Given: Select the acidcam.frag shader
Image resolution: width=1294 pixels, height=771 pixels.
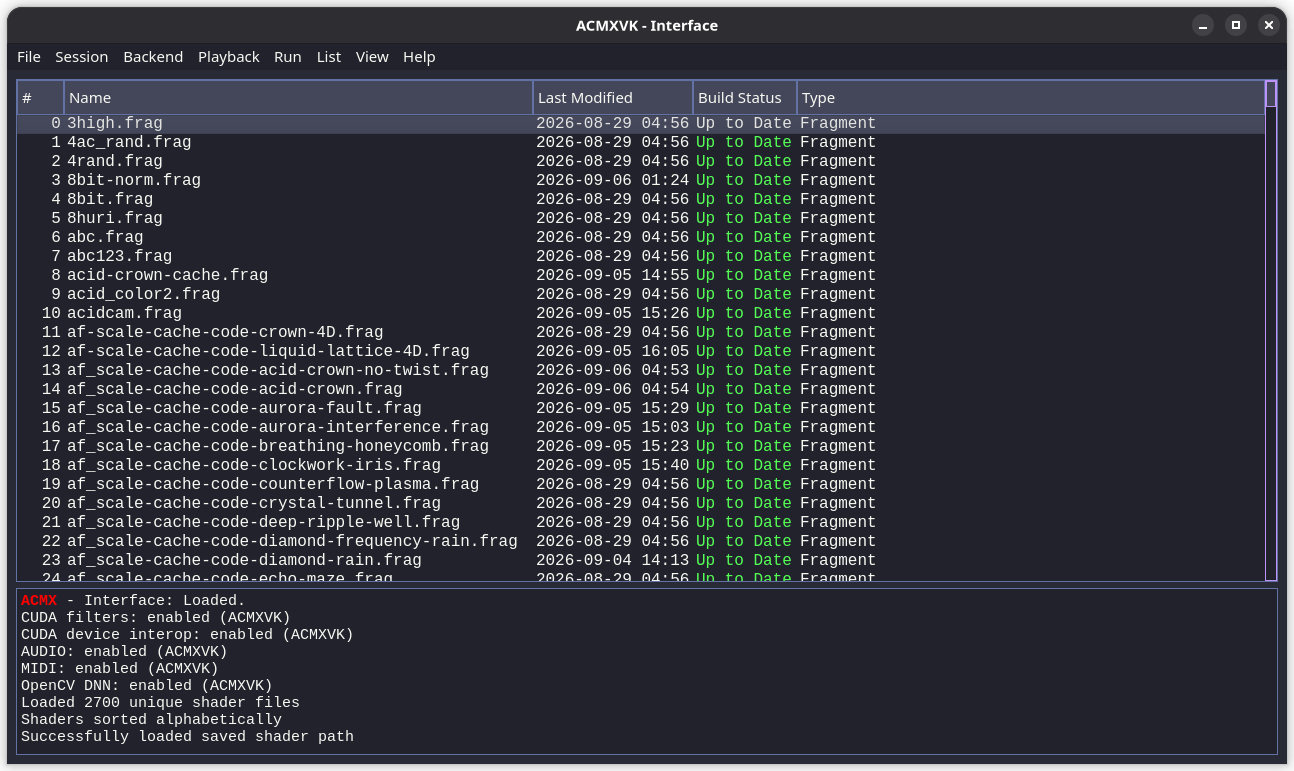Looking at the screenshot, I should [641, 314].
